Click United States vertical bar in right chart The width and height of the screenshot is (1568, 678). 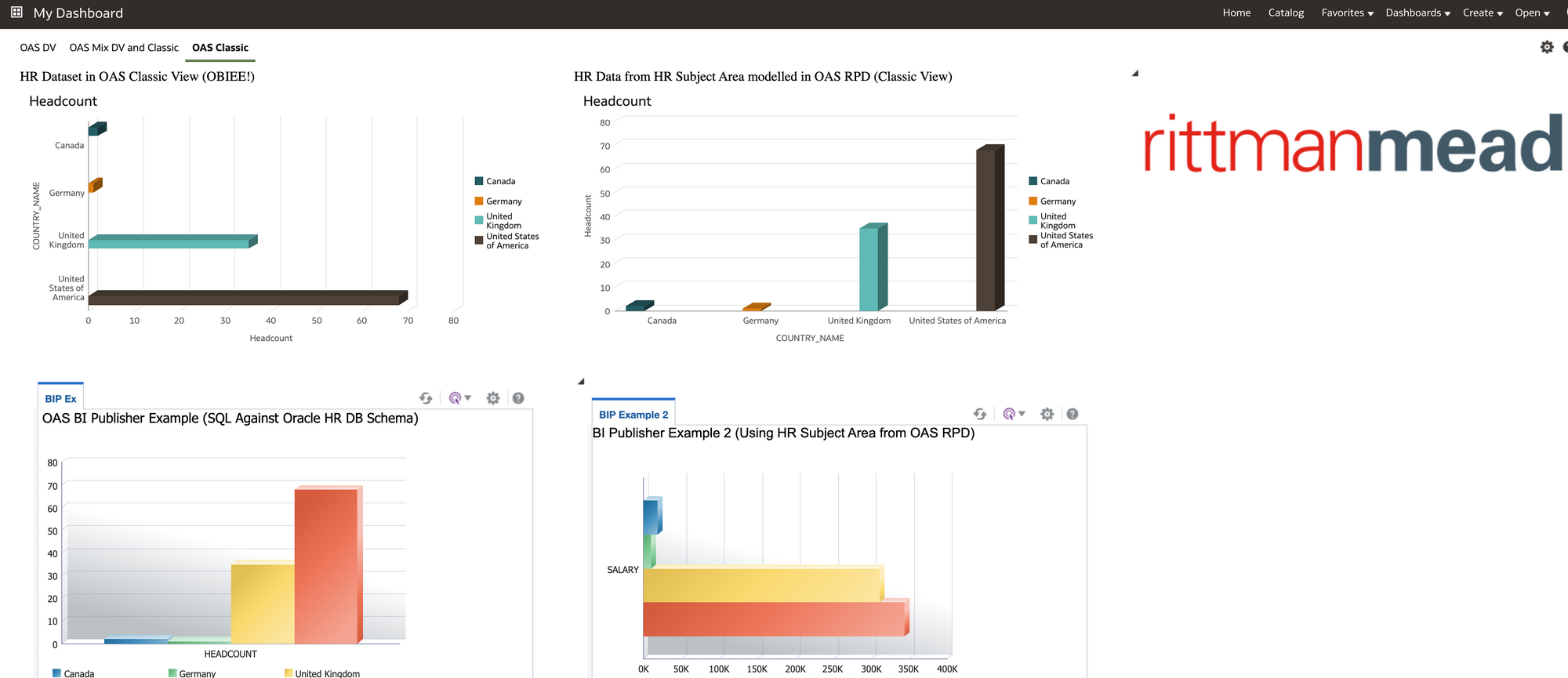tap(990, 227)
